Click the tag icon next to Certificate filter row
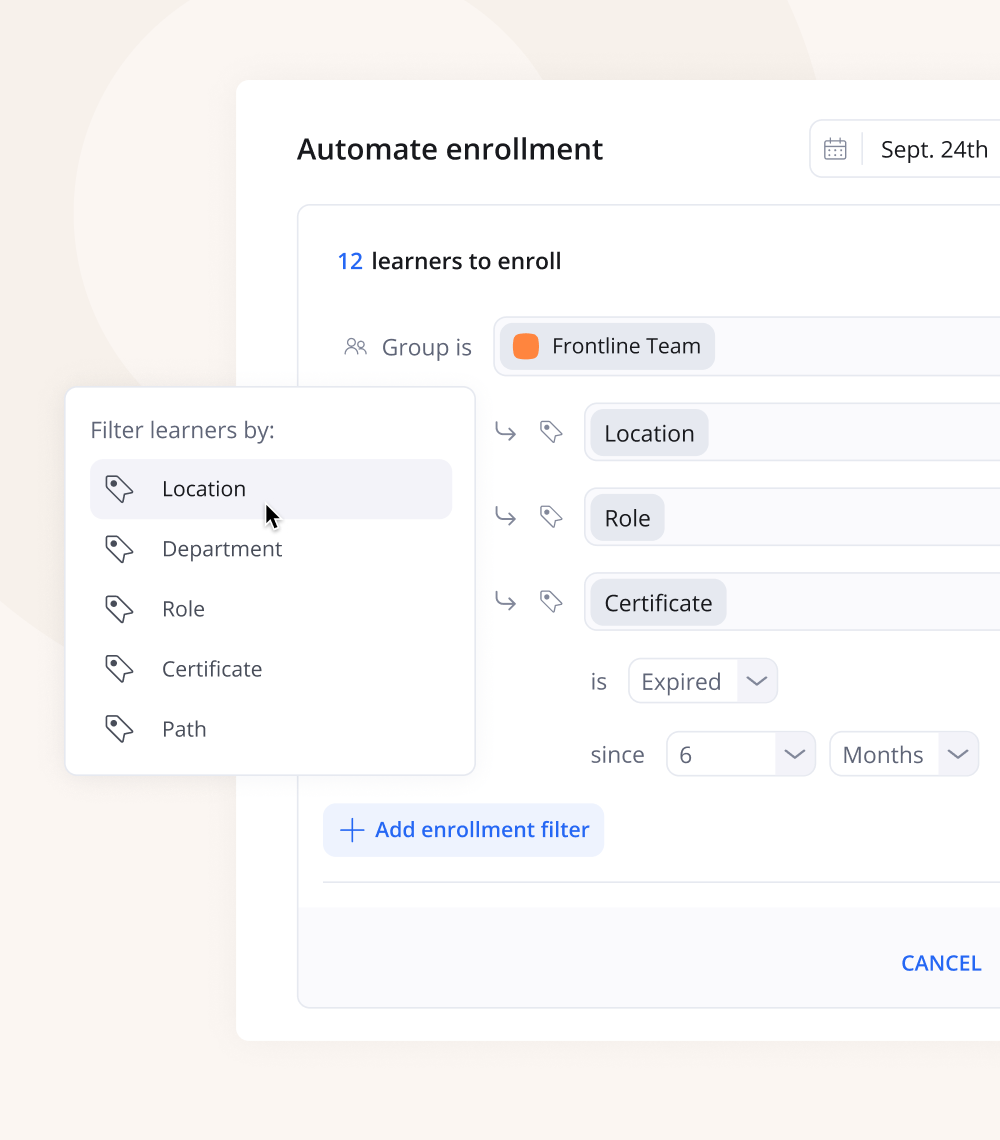Viewport: 1000px width, 1140px height. pos(552,601)
